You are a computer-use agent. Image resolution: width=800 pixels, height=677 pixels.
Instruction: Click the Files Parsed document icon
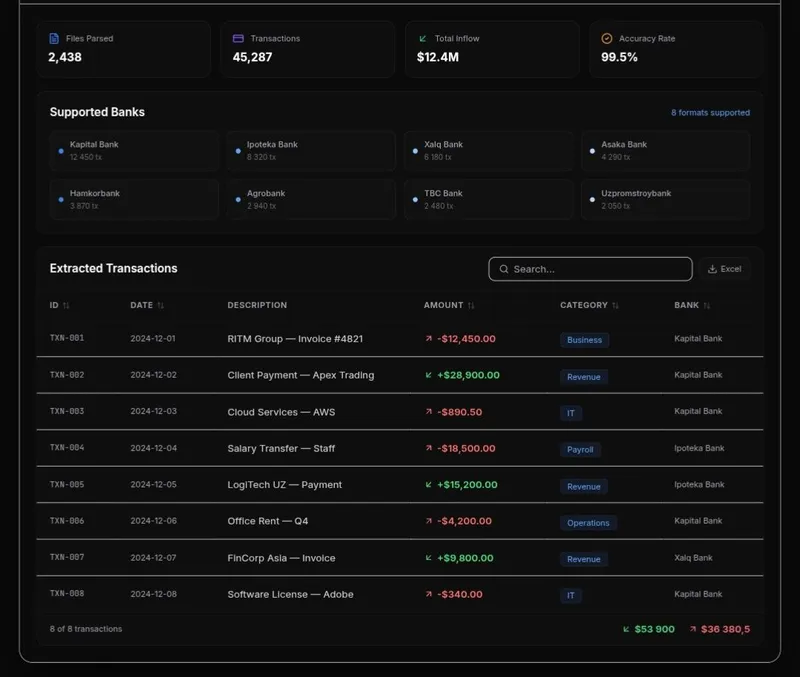(x=54, y=38)
